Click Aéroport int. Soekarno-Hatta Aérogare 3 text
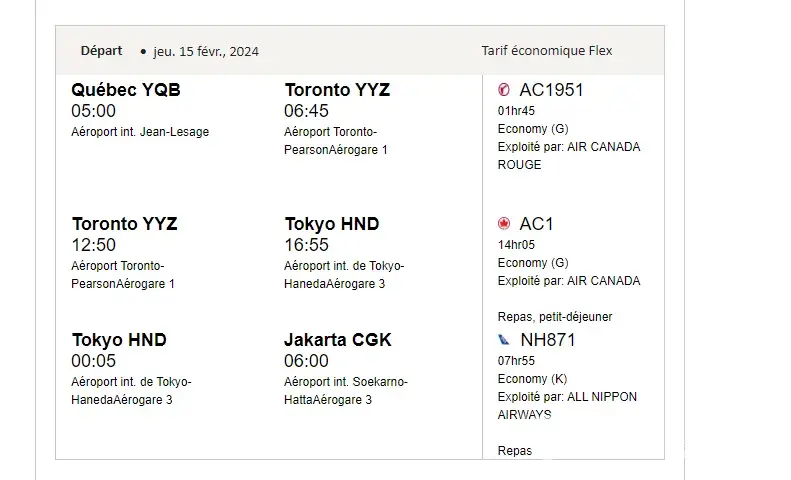Image resolution: width=791 pixels, height=480 pixels. 345,391
